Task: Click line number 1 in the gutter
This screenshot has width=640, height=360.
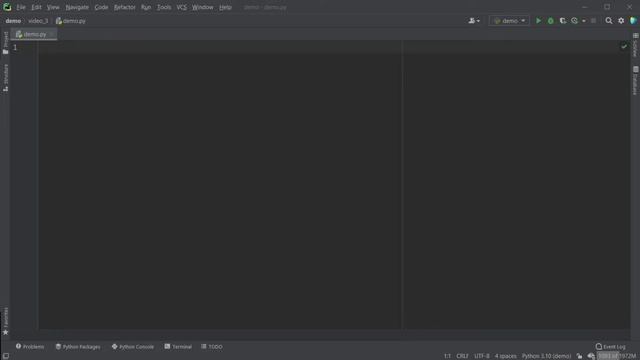Action: tap(15, 47)
